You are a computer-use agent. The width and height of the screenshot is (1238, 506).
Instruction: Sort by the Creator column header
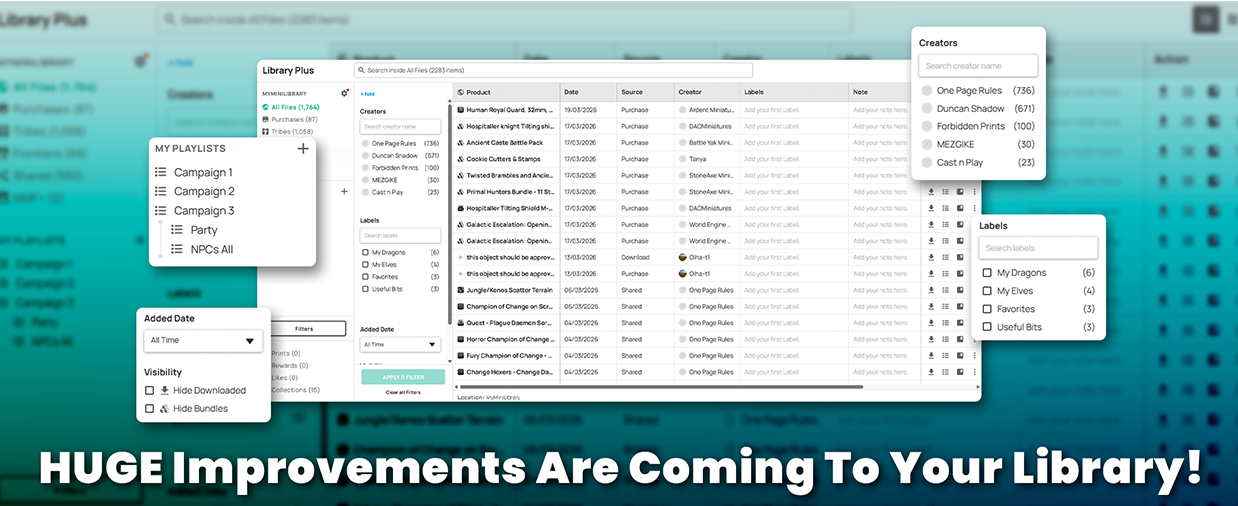click(690, 92)
